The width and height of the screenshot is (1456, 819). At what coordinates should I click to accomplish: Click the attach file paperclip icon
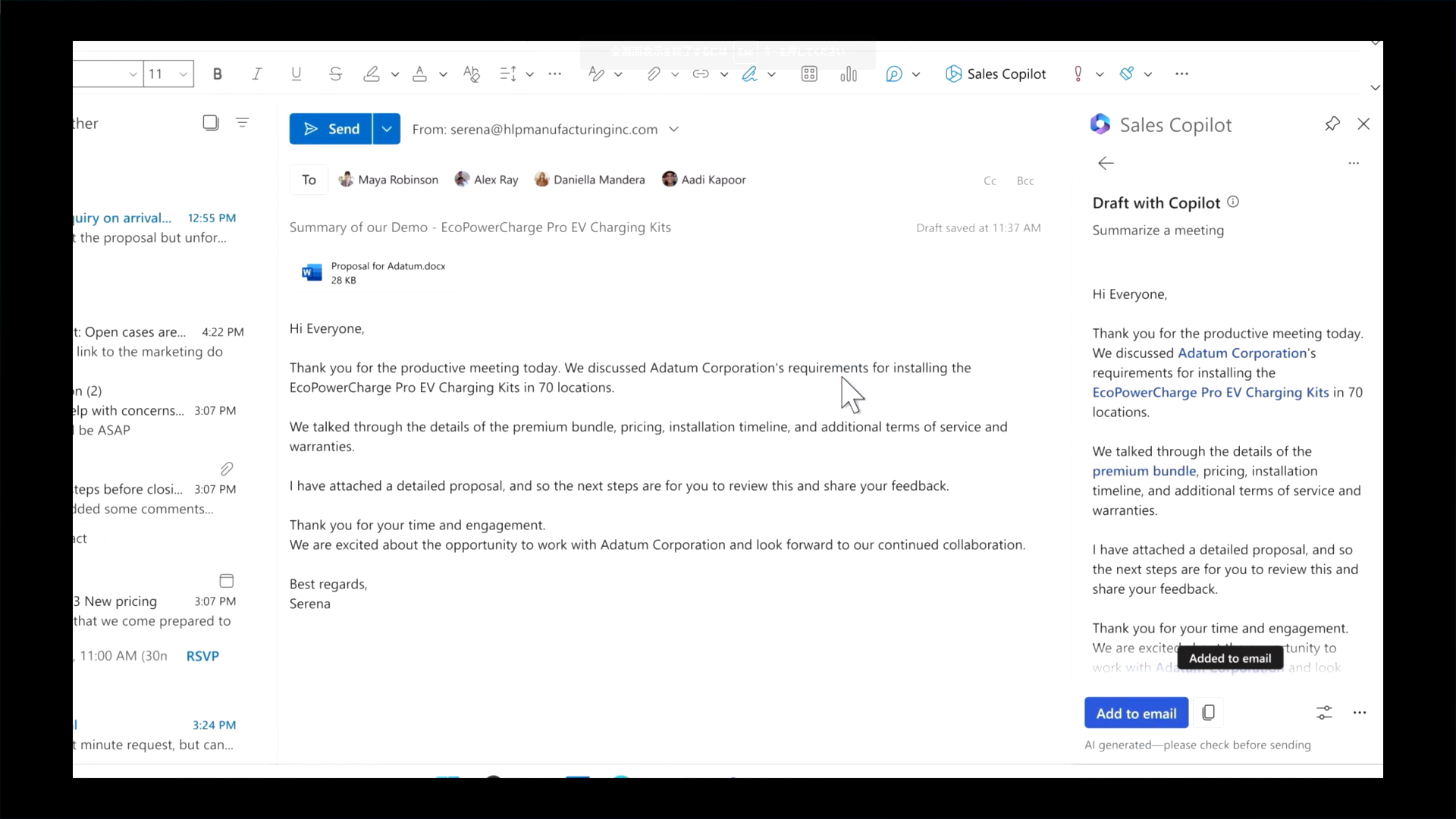click(x=653, y=74)
